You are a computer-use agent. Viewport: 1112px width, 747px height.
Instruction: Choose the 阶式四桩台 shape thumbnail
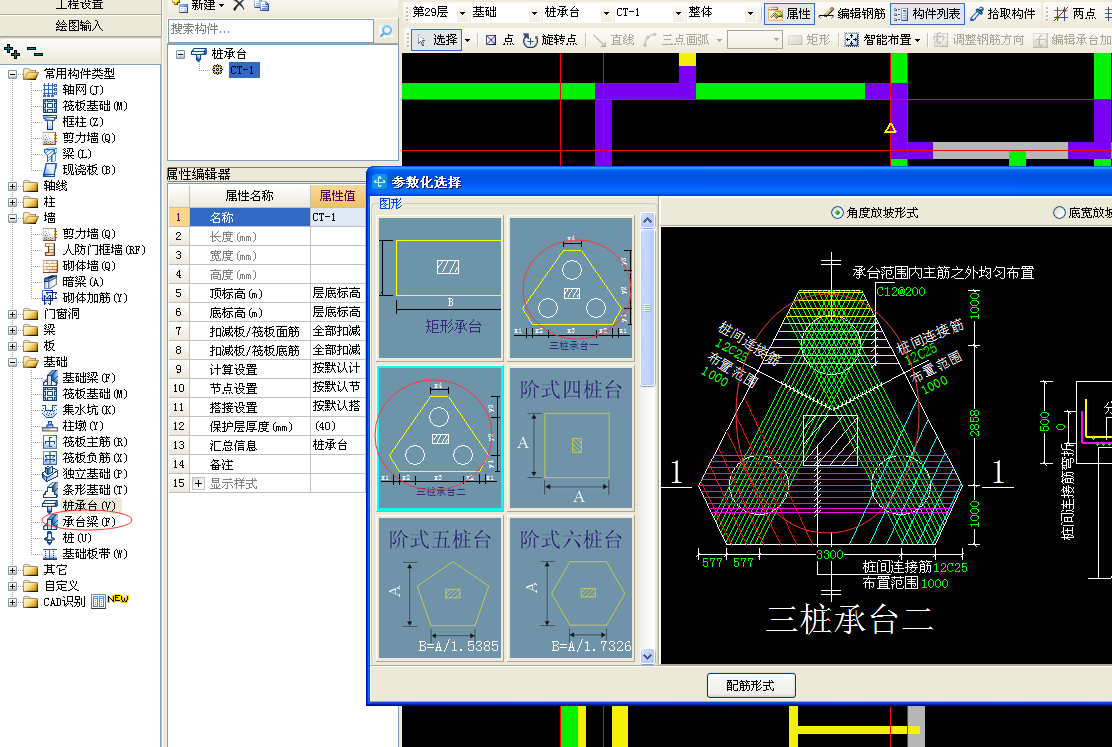coord(571,438)
